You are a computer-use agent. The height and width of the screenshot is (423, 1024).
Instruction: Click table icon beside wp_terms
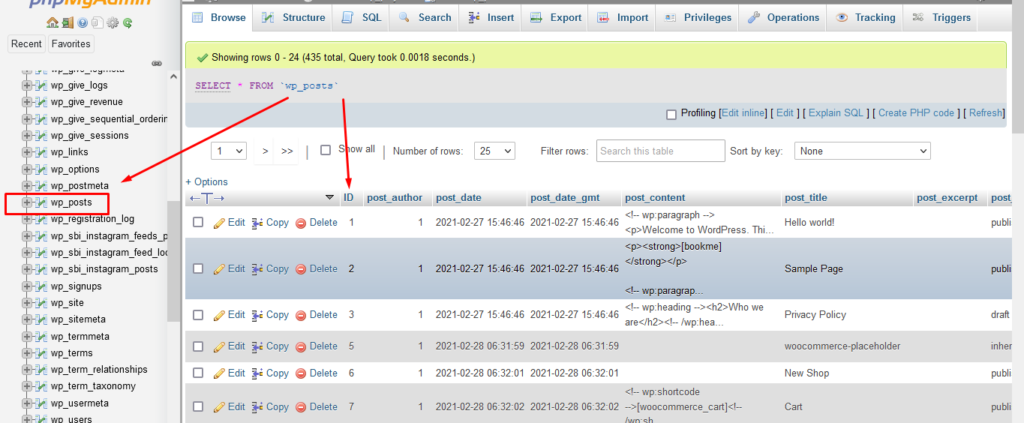click(x=41, y=353)
